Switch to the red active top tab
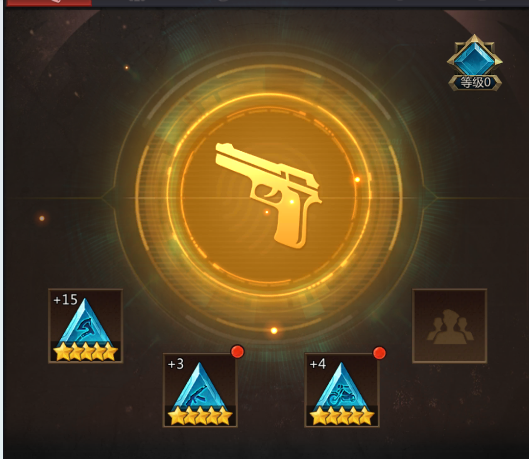 (49, 3)
